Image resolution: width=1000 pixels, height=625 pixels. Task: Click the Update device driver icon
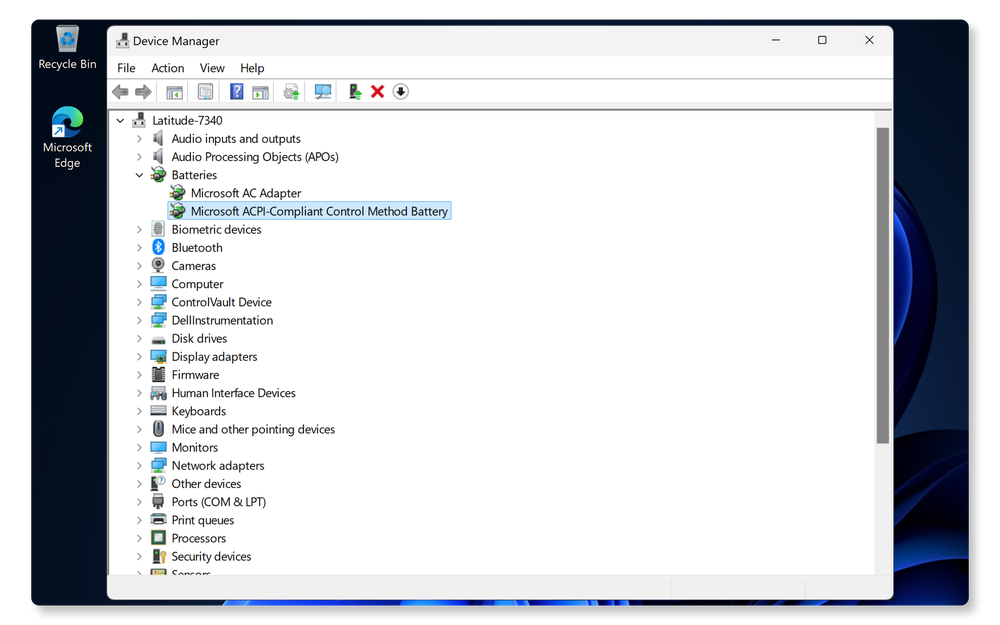(x=291, y=92)
